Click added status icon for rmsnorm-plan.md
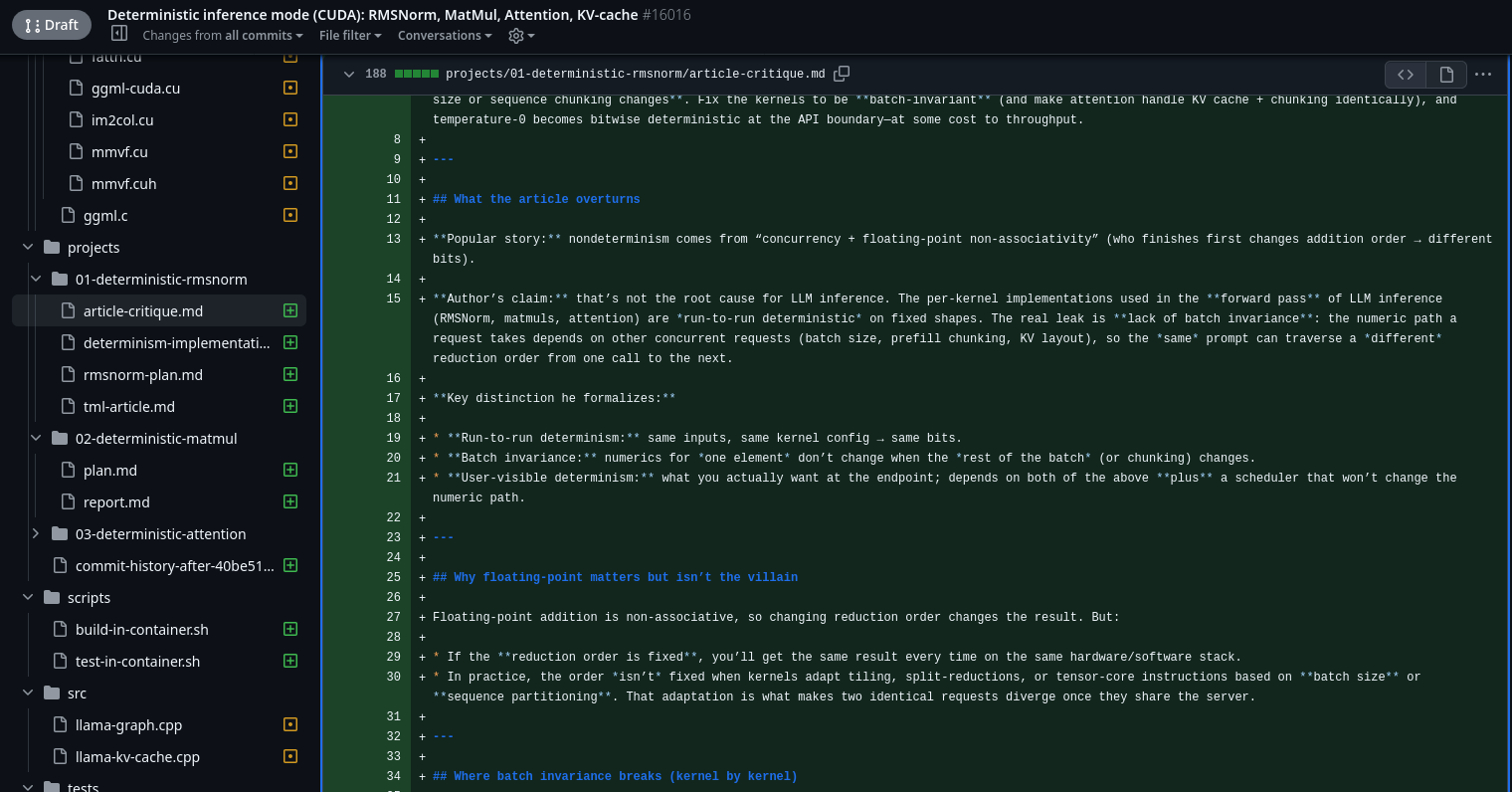The width and height of the screenshot is (1512, 792). point(290,375)
